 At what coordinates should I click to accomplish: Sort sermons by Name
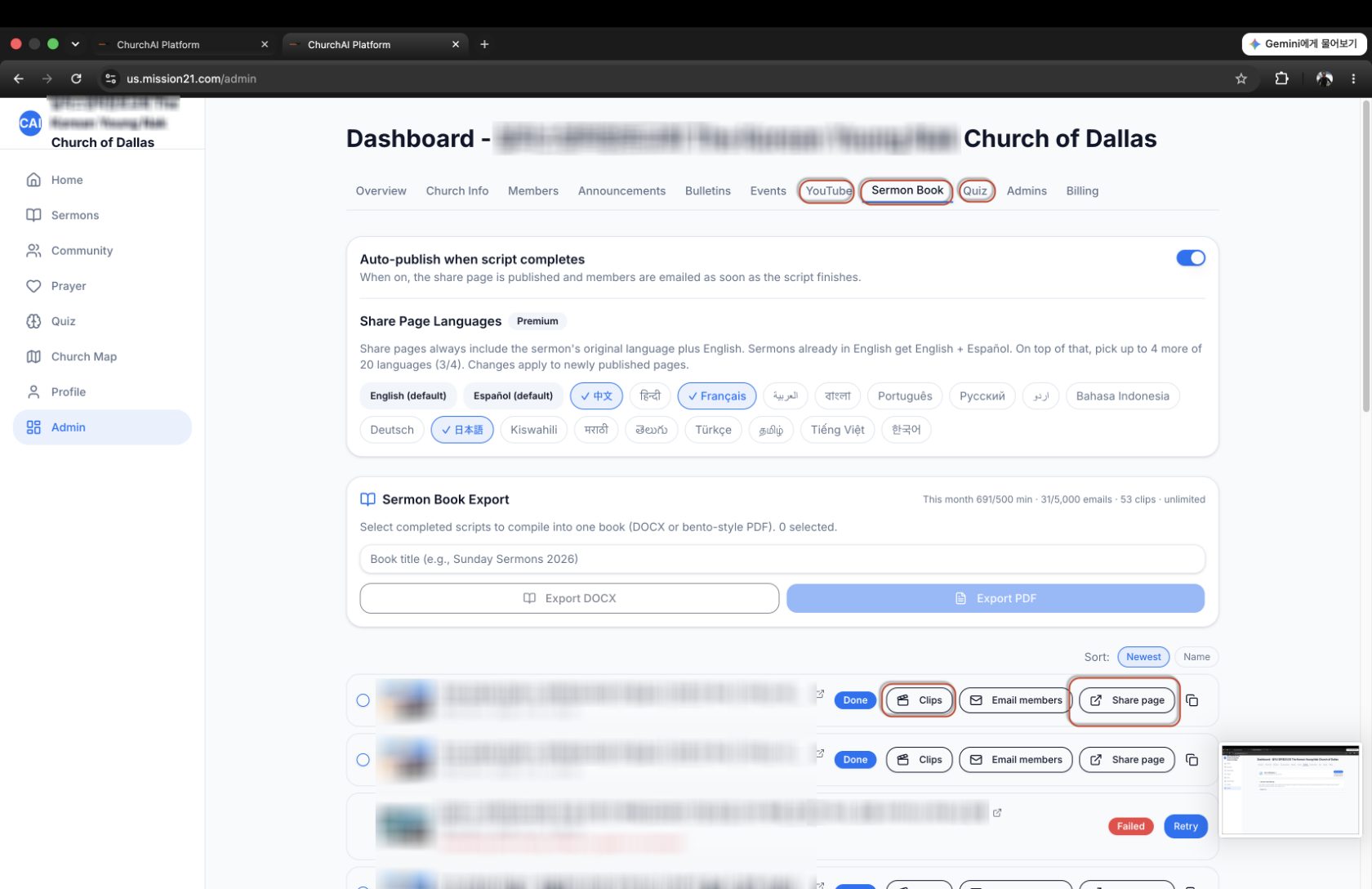click(x=1196, y=657)
